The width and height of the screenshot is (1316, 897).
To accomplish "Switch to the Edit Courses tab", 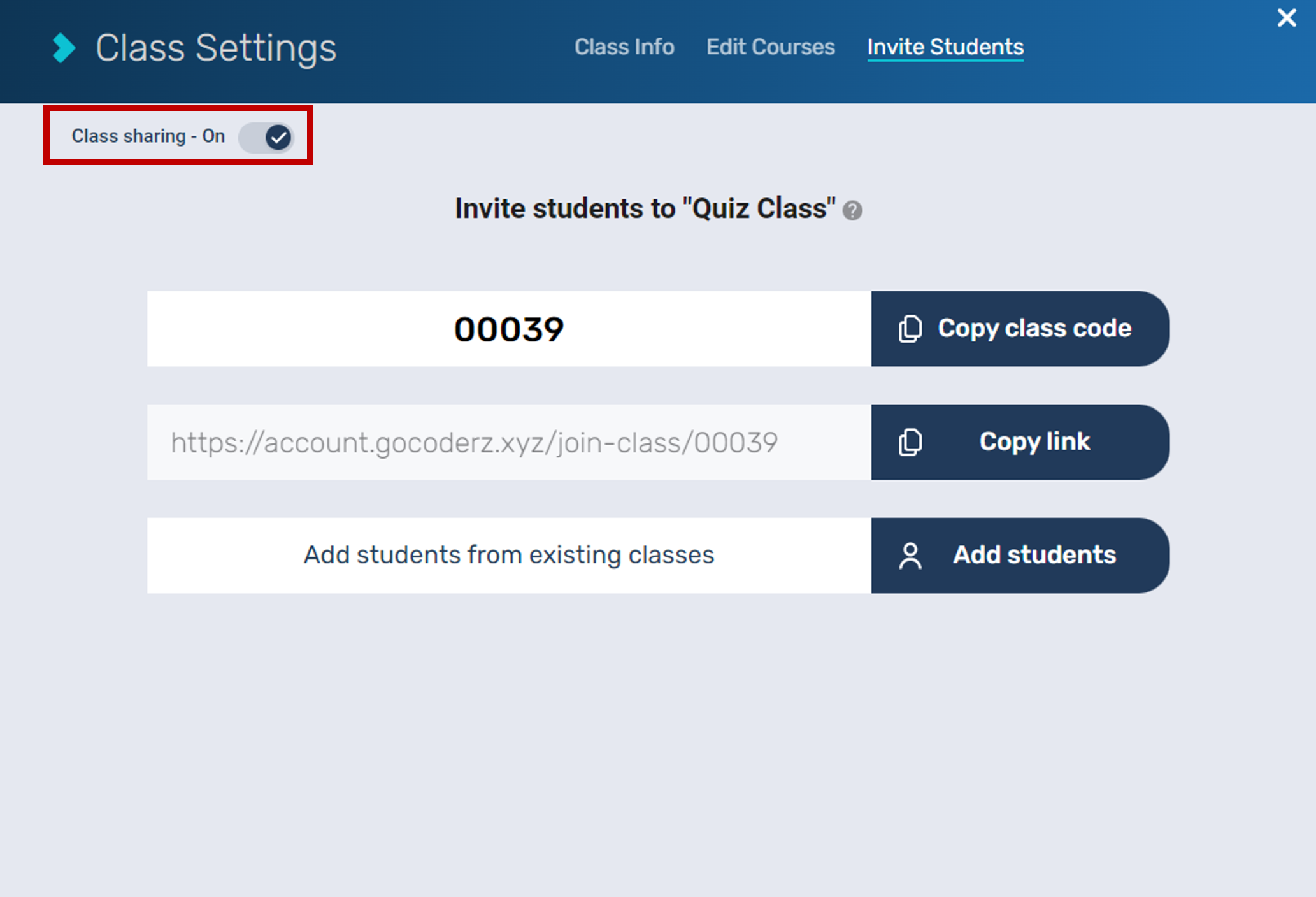I will coord(770,47).
